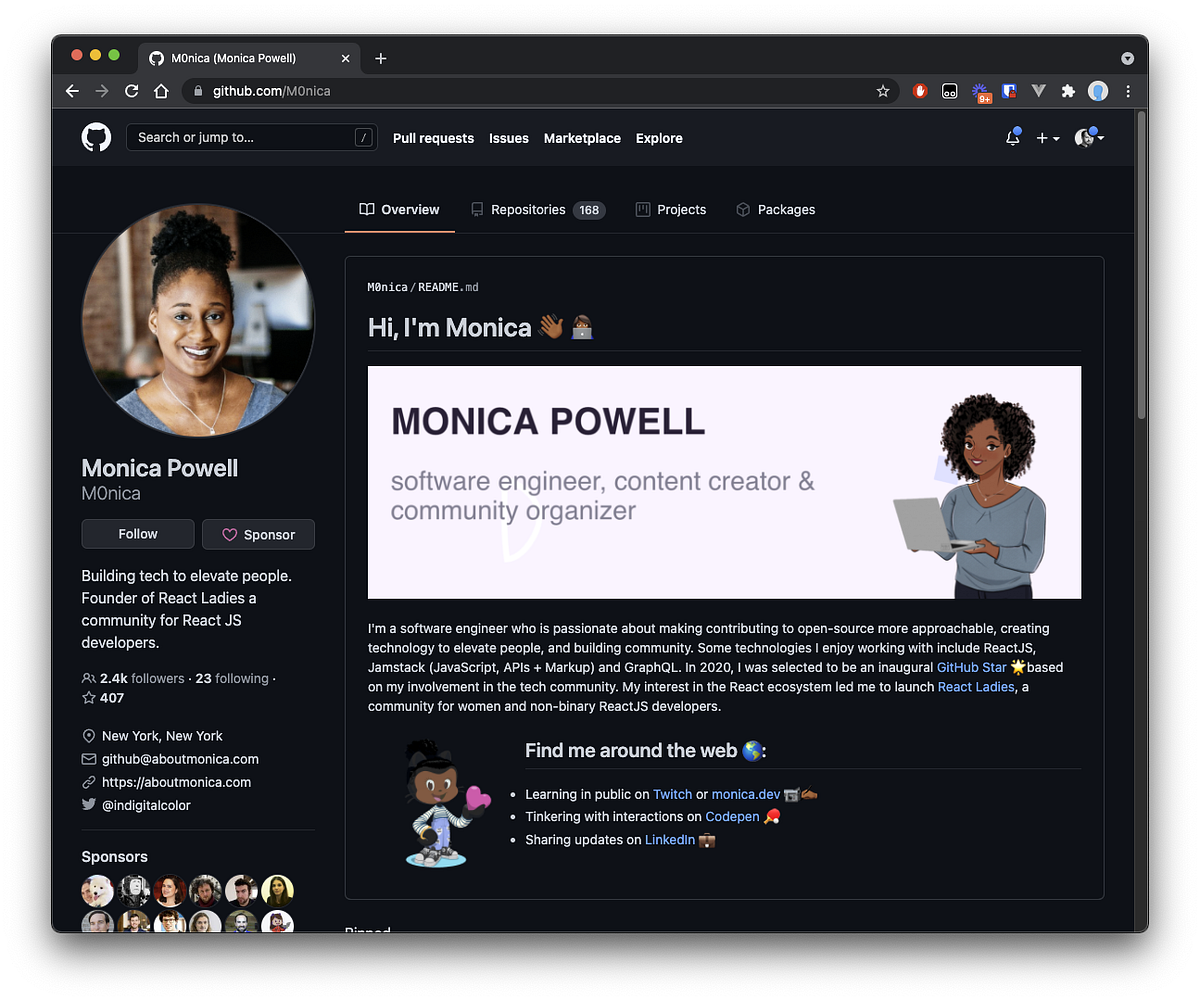Open Explore in header
This screenshot has height=1001, width=1200.
pyautogui.click(x=659, y=138)
